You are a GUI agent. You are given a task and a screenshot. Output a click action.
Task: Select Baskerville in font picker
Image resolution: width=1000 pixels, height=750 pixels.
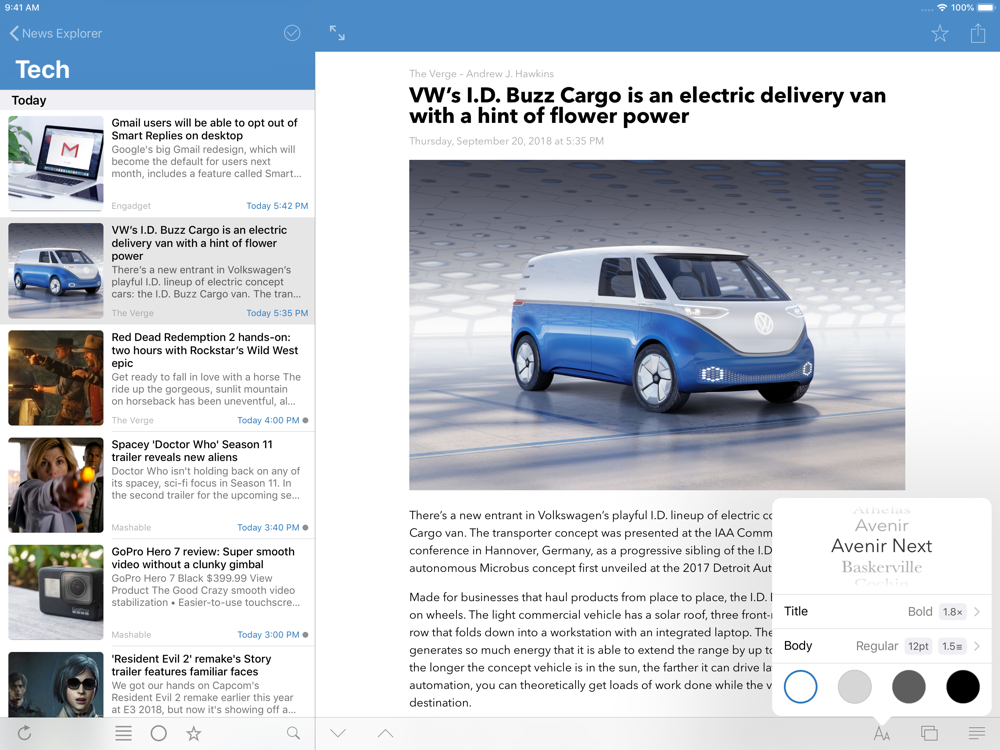(x=881, y=567)
